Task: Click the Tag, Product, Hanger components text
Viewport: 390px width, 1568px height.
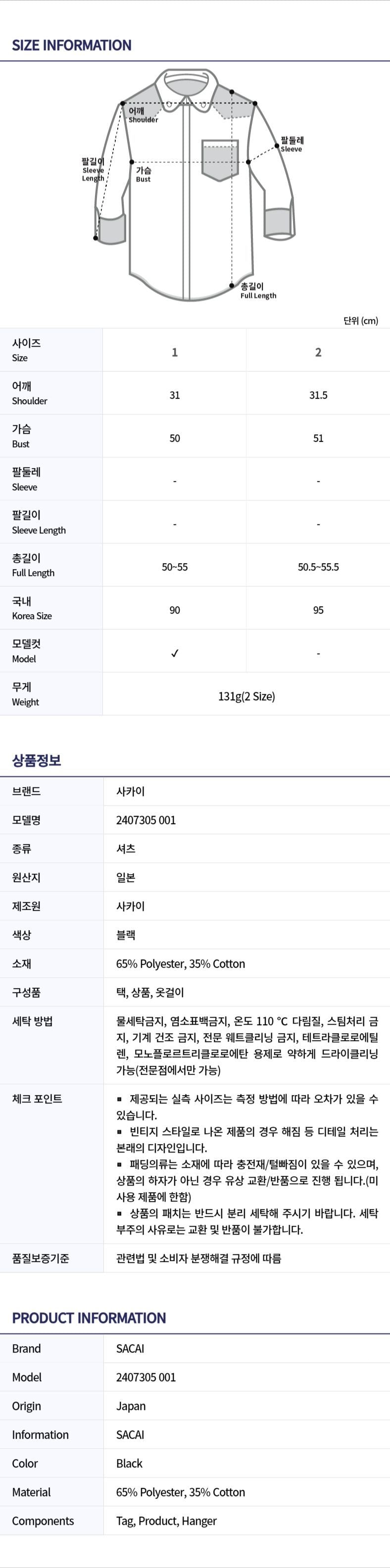Action: [166, 1520]
